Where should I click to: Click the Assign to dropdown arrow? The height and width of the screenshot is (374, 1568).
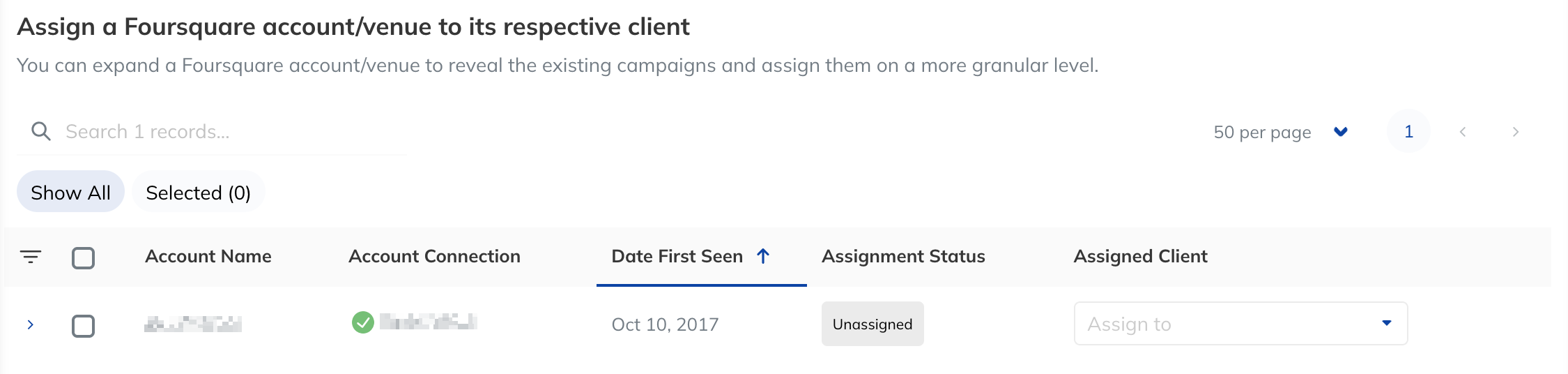pos(1386,323)
